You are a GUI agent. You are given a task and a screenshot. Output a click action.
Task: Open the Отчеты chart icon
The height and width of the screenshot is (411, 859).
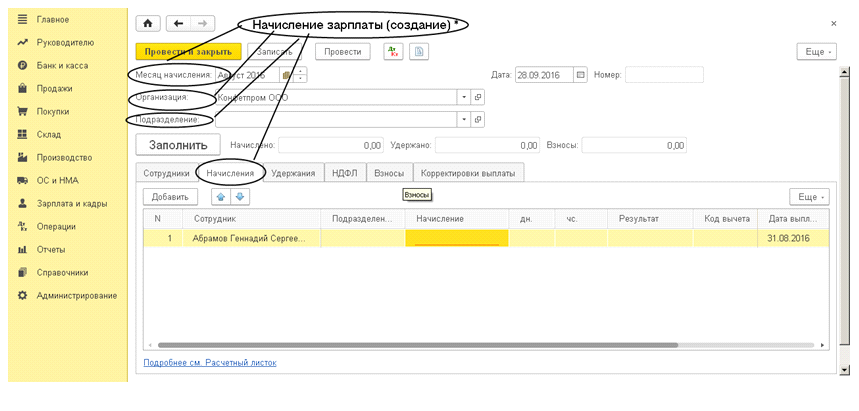pos(22,249)
